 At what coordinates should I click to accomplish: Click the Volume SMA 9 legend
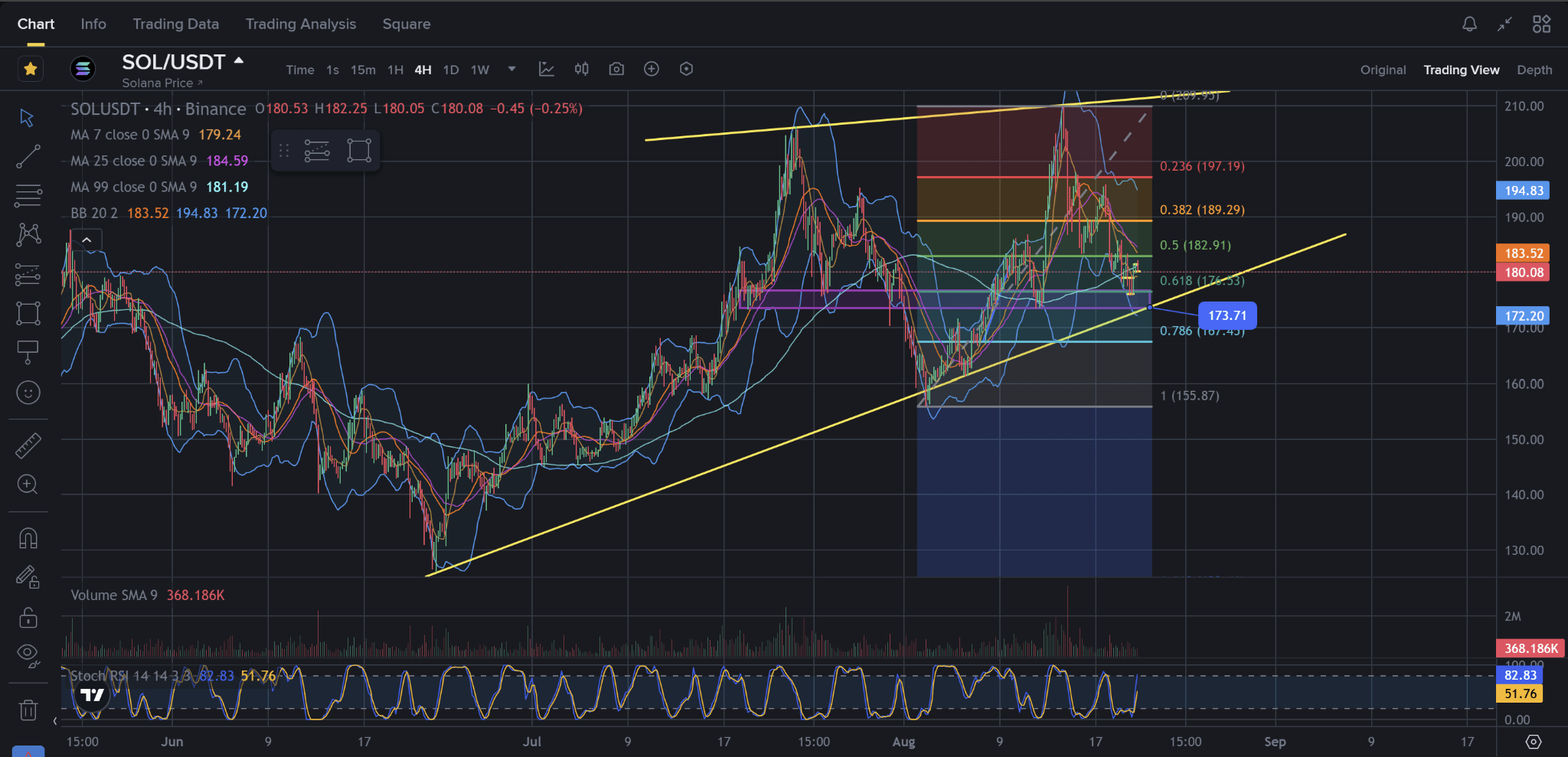click(x=148, y=595)
